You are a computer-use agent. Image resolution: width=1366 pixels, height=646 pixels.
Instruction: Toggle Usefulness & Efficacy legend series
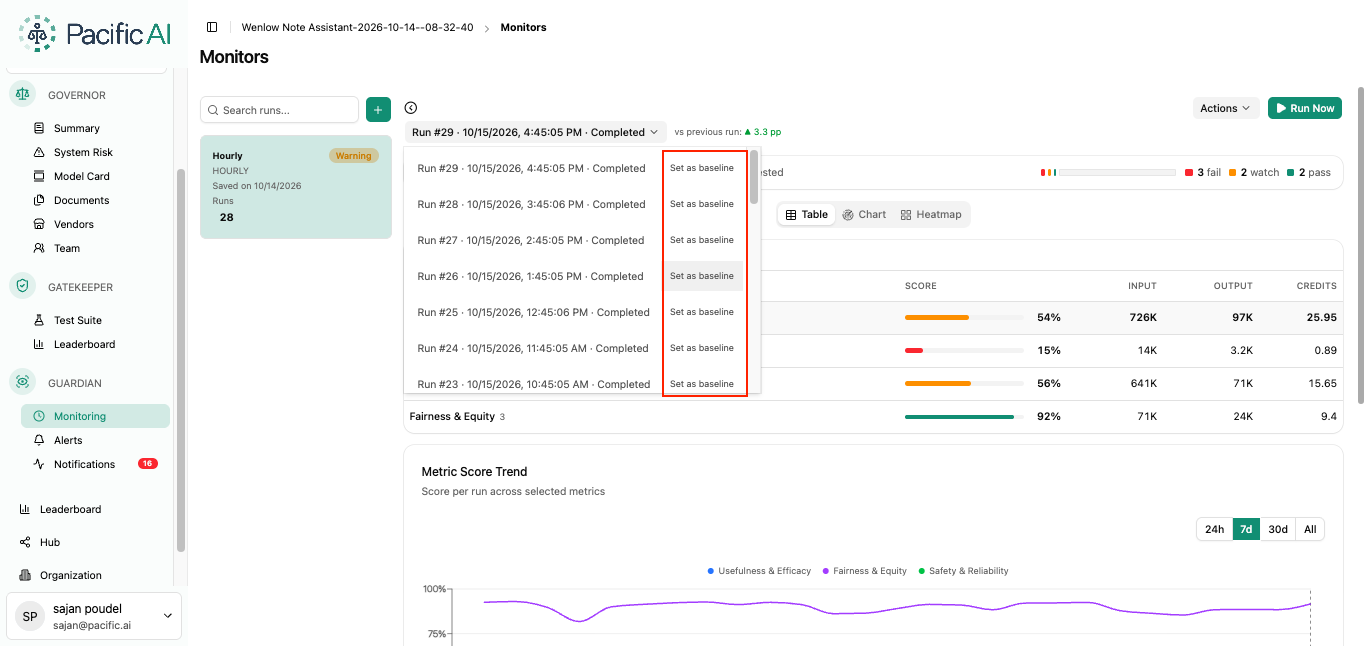click(x=758, y=571)
